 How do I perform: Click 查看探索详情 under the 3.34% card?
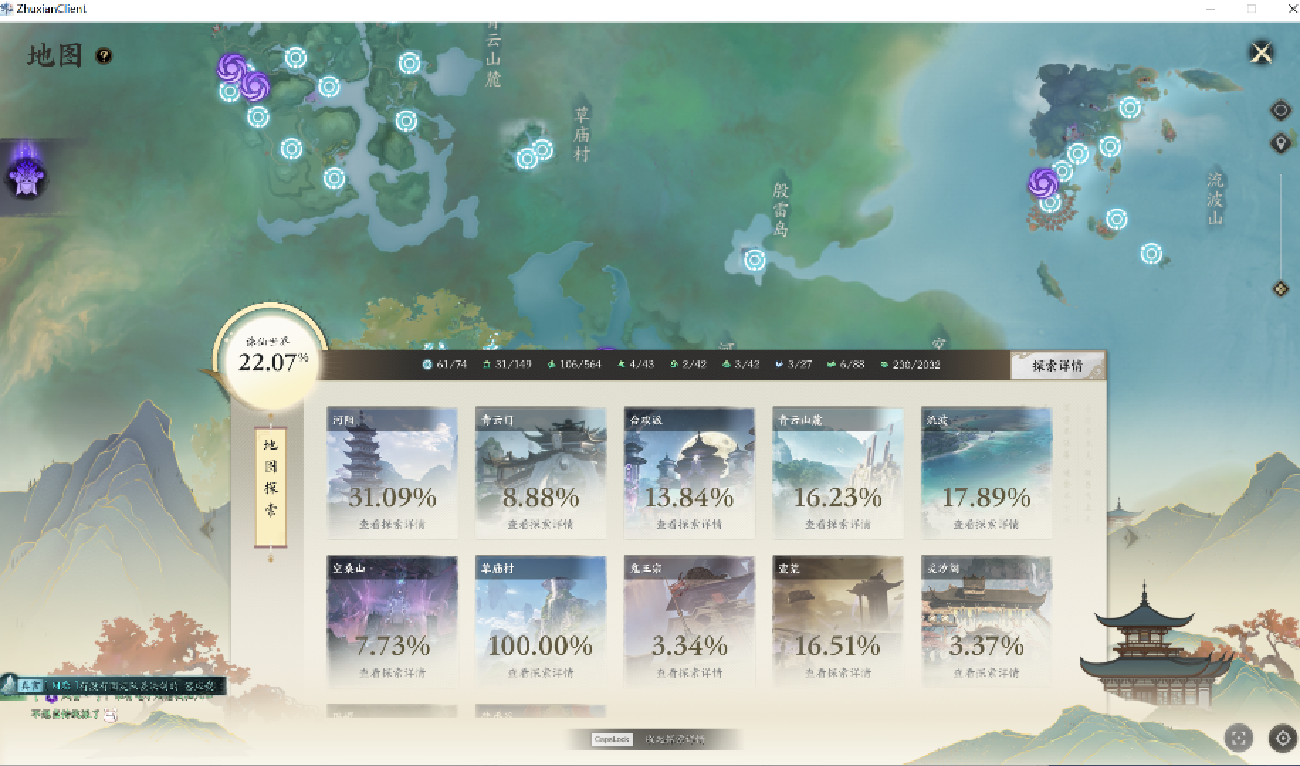tap(689, 673)
